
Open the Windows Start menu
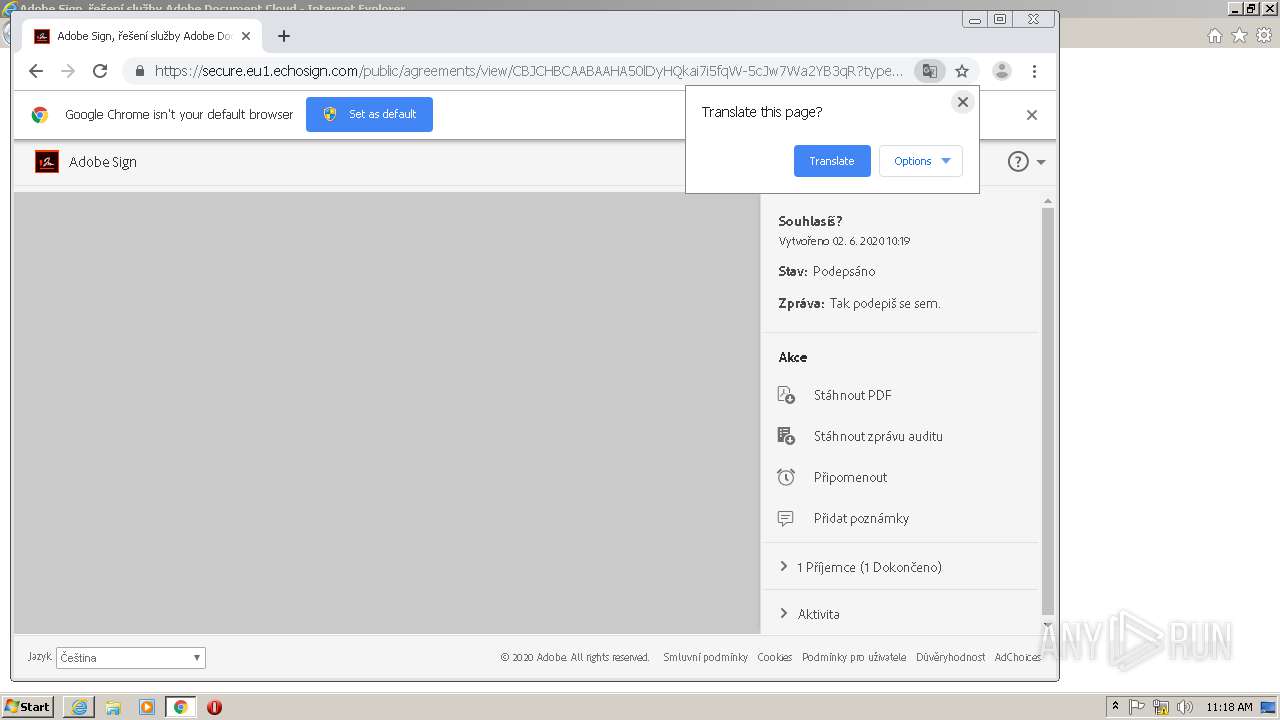click(x=27, y=707)
